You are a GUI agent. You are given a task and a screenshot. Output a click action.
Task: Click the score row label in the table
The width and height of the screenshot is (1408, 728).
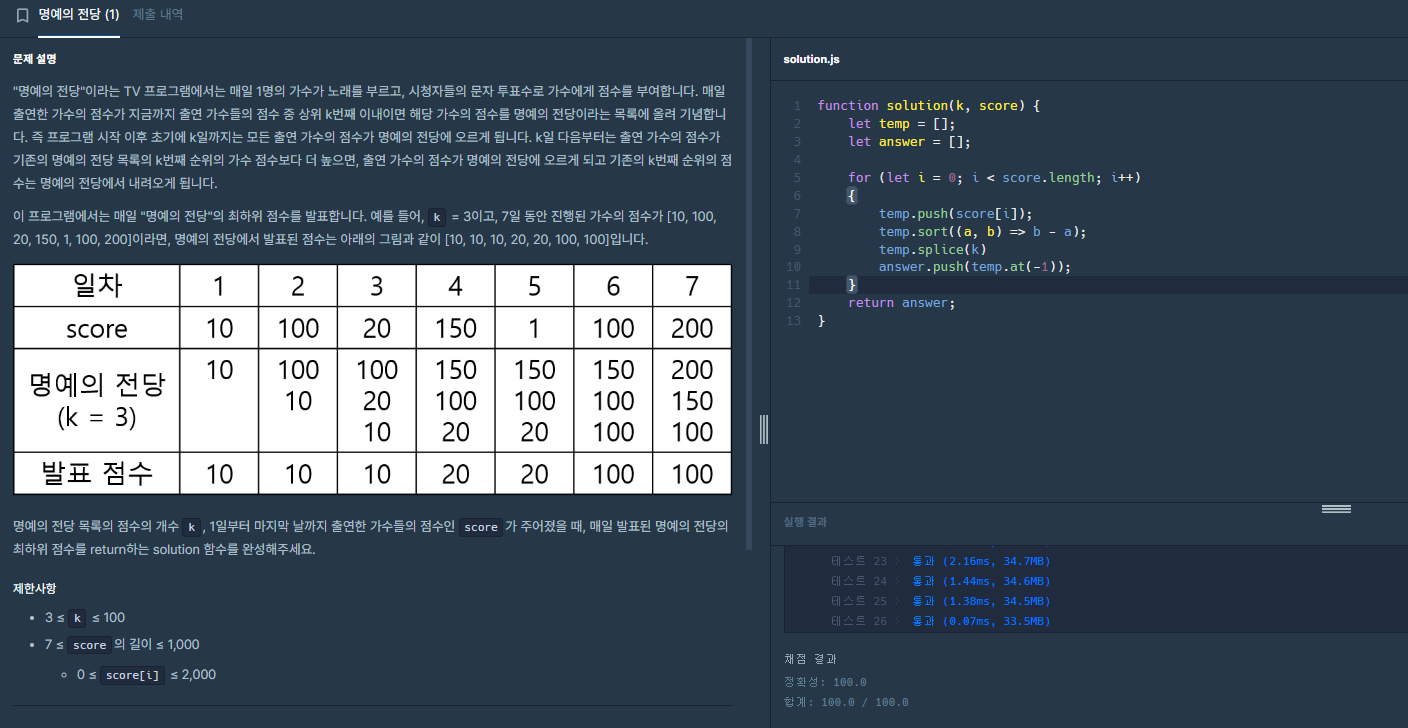[x=97, y=328]
